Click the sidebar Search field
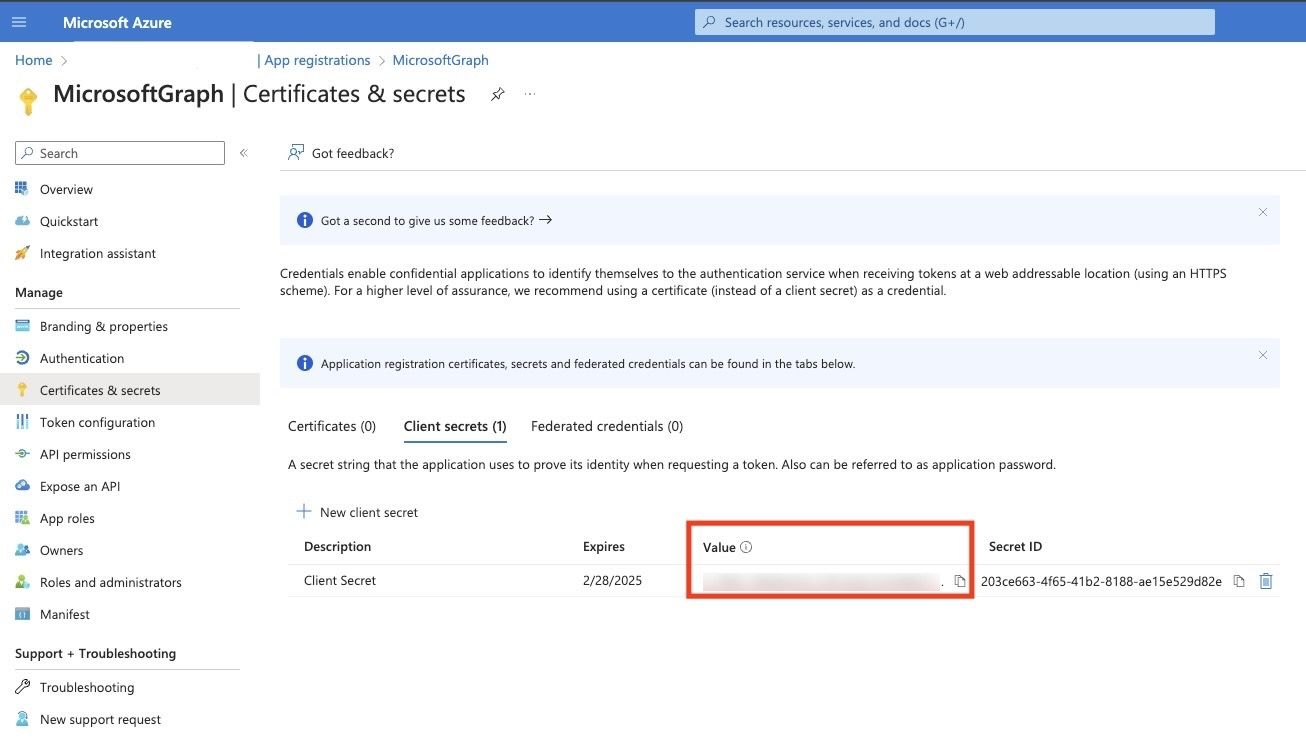The width and height of the screenshot is (1306, 756). coord(120,153)
